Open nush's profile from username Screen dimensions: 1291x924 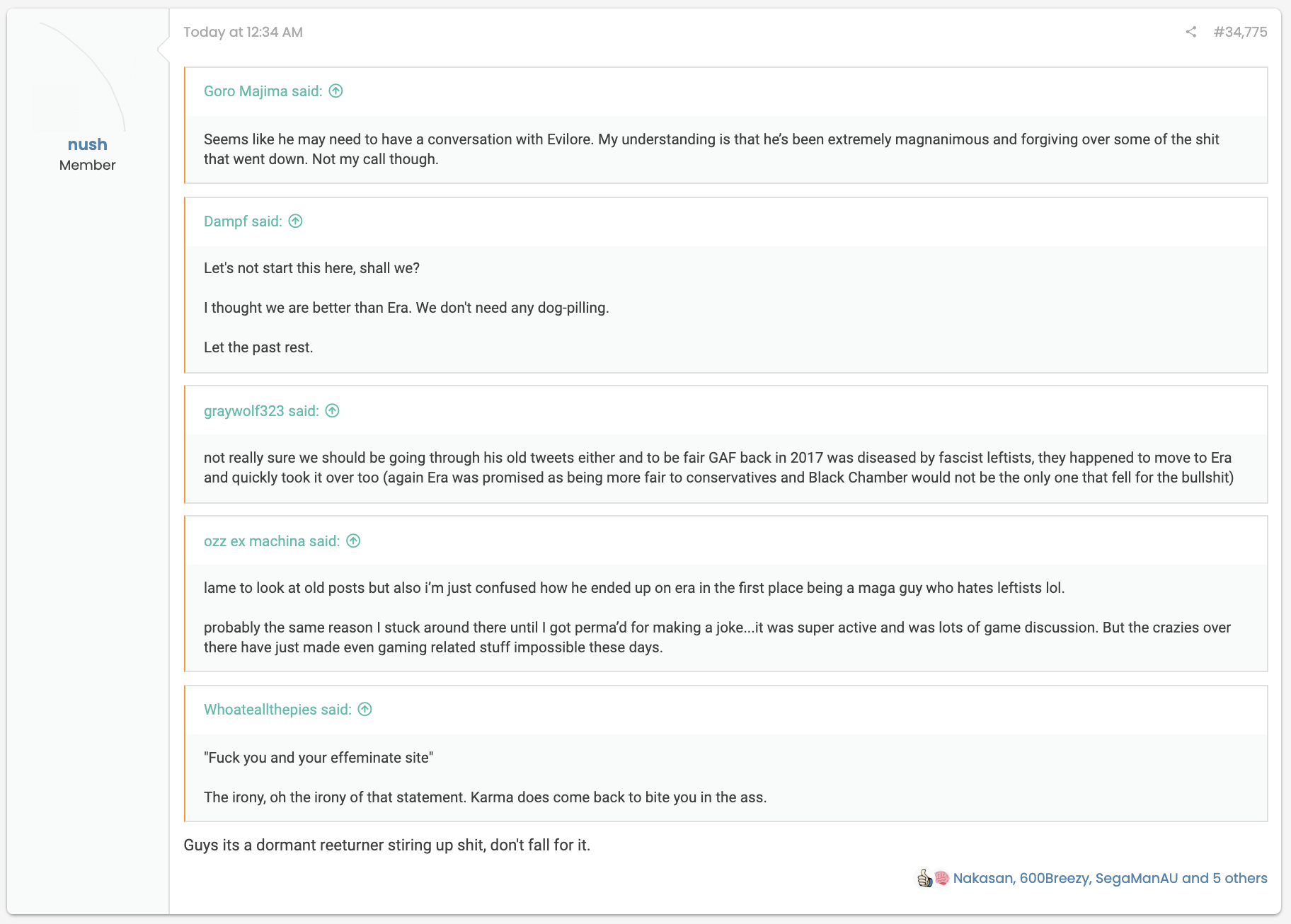pyautogui.click(x=88, y=144)
